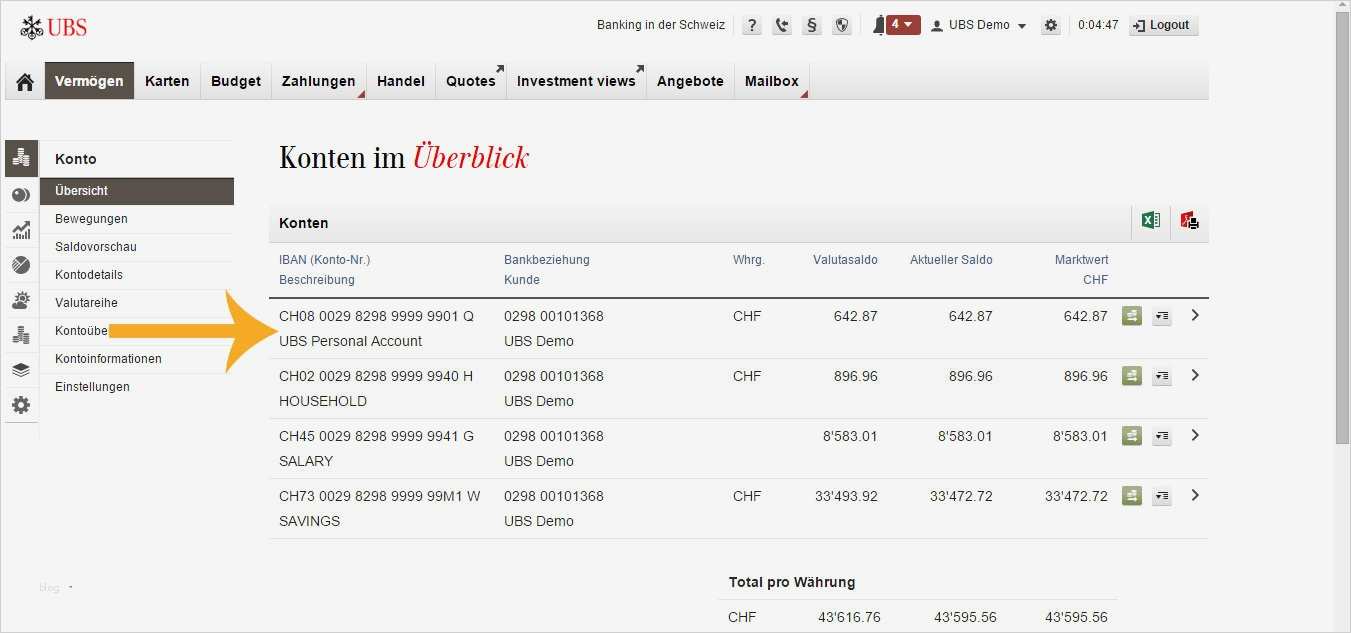Screen dimensions: 1351x633
Task: Select Saldovorschau in the Konto menu
Action: [137, 247]
